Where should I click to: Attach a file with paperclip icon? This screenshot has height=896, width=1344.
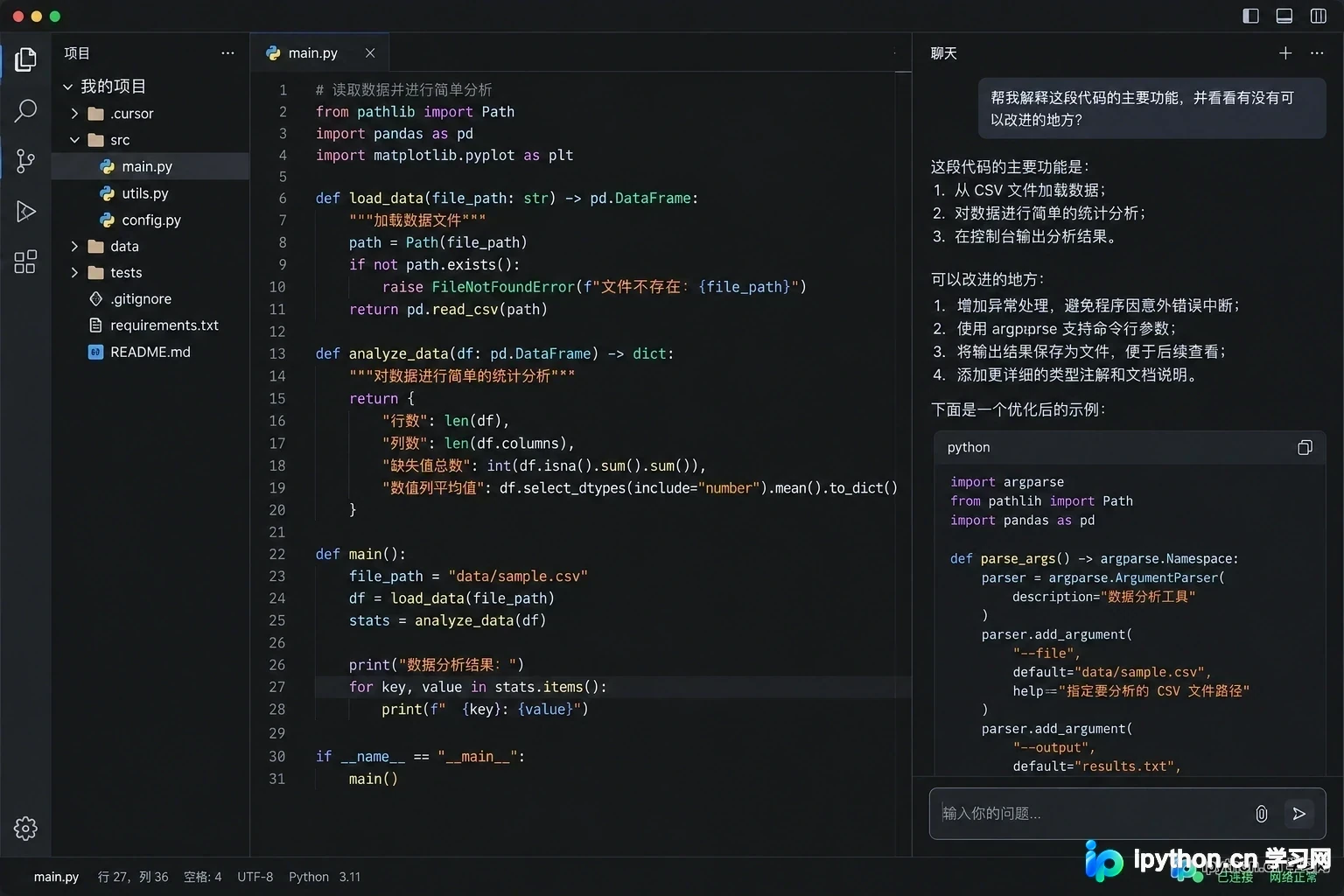point(1261,814)
